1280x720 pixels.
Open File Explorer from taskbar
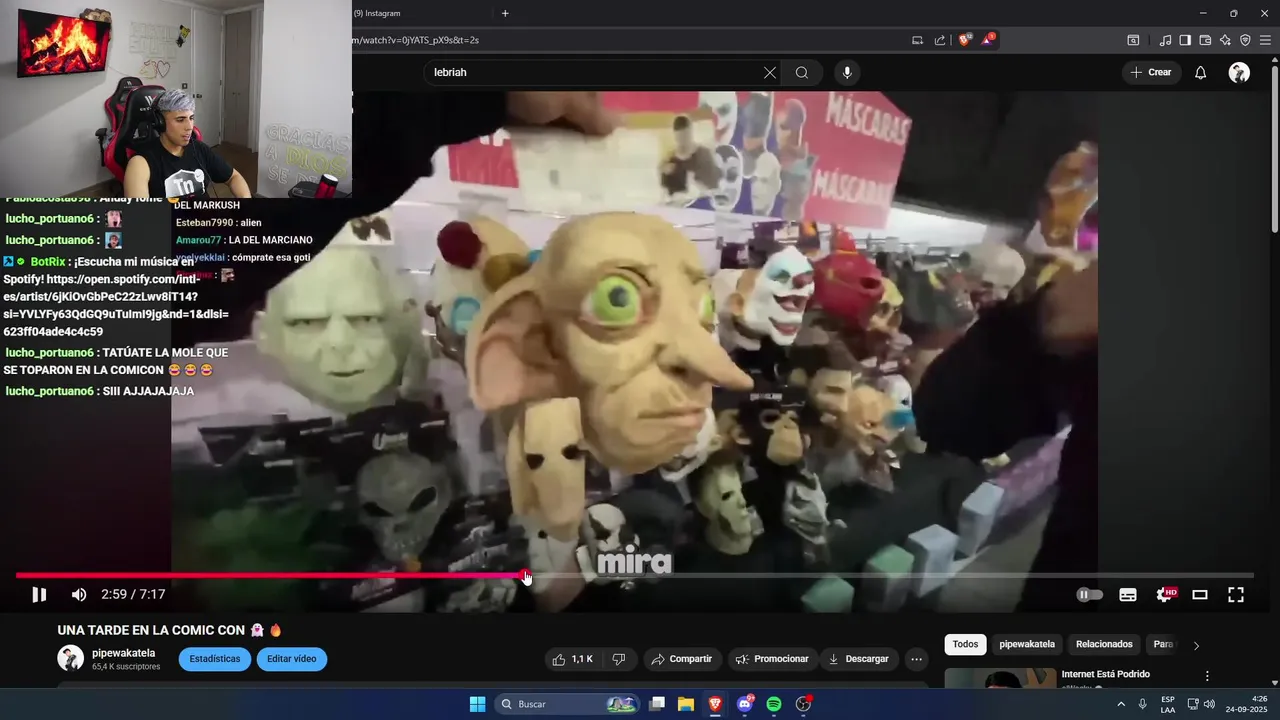coord(686,704)
